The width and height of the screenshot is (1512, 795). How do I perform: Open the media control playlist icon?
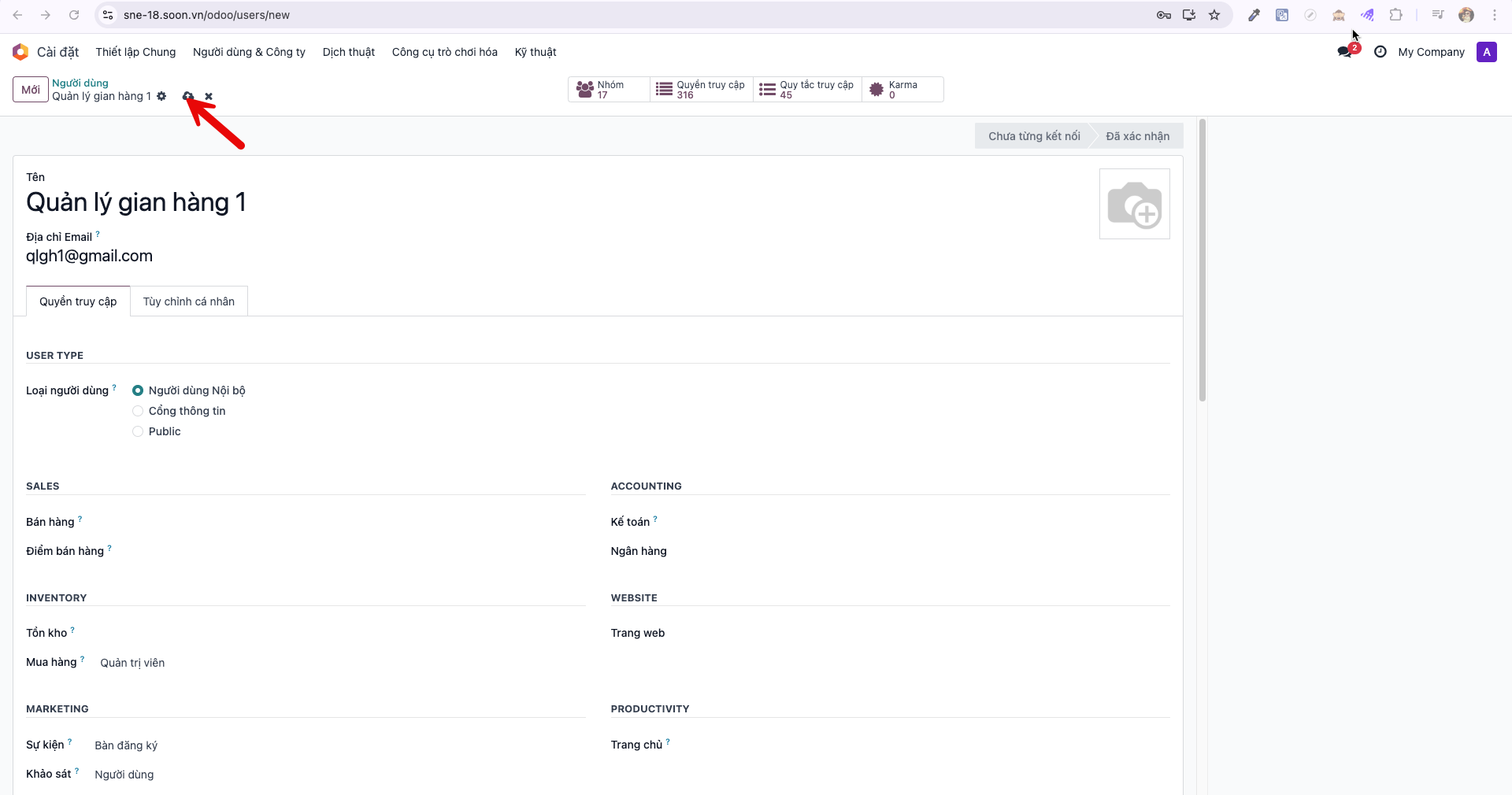pyautogui.click(x=1438, y=15)
